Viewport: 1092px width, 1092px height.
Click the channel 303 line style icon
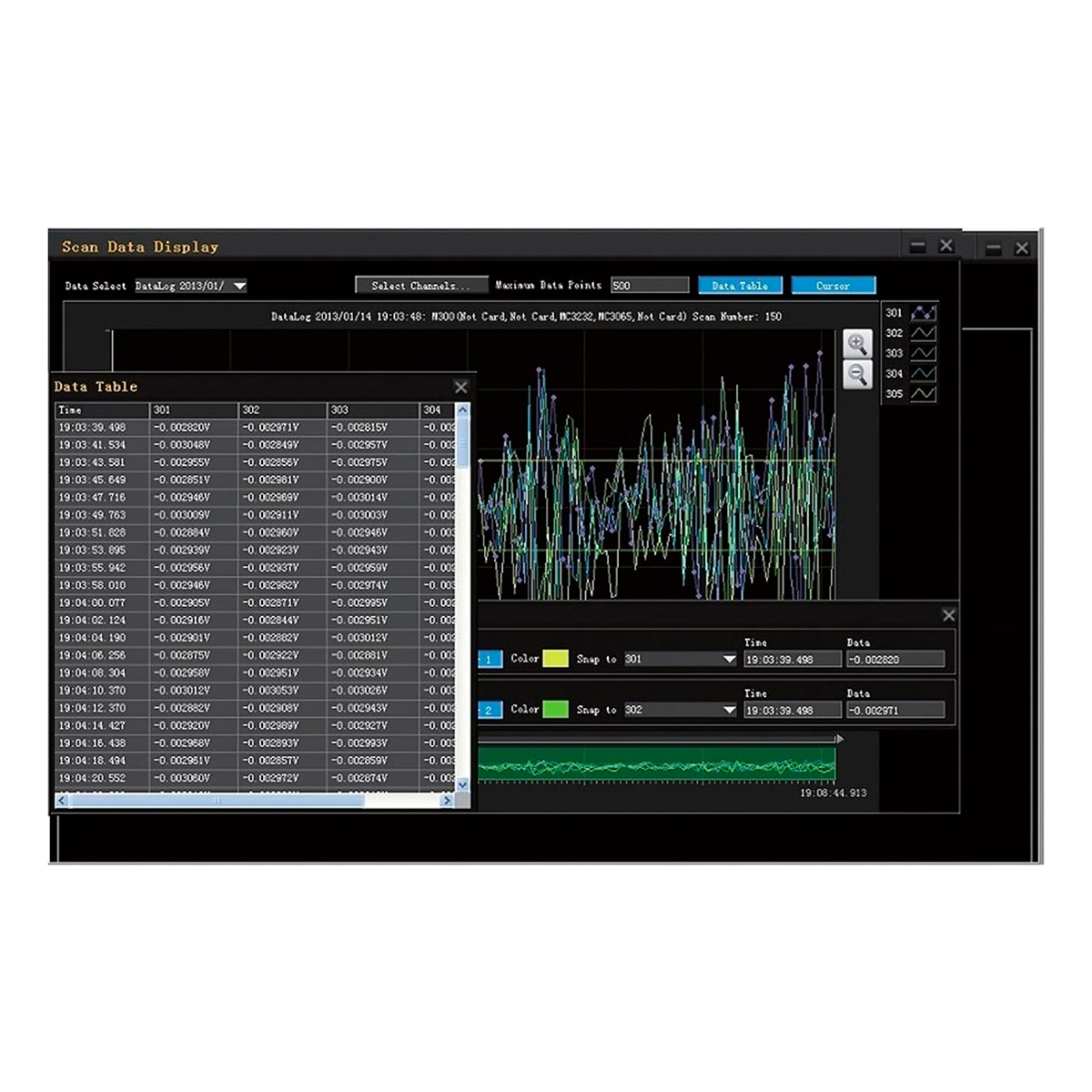(x=923, y=353)
